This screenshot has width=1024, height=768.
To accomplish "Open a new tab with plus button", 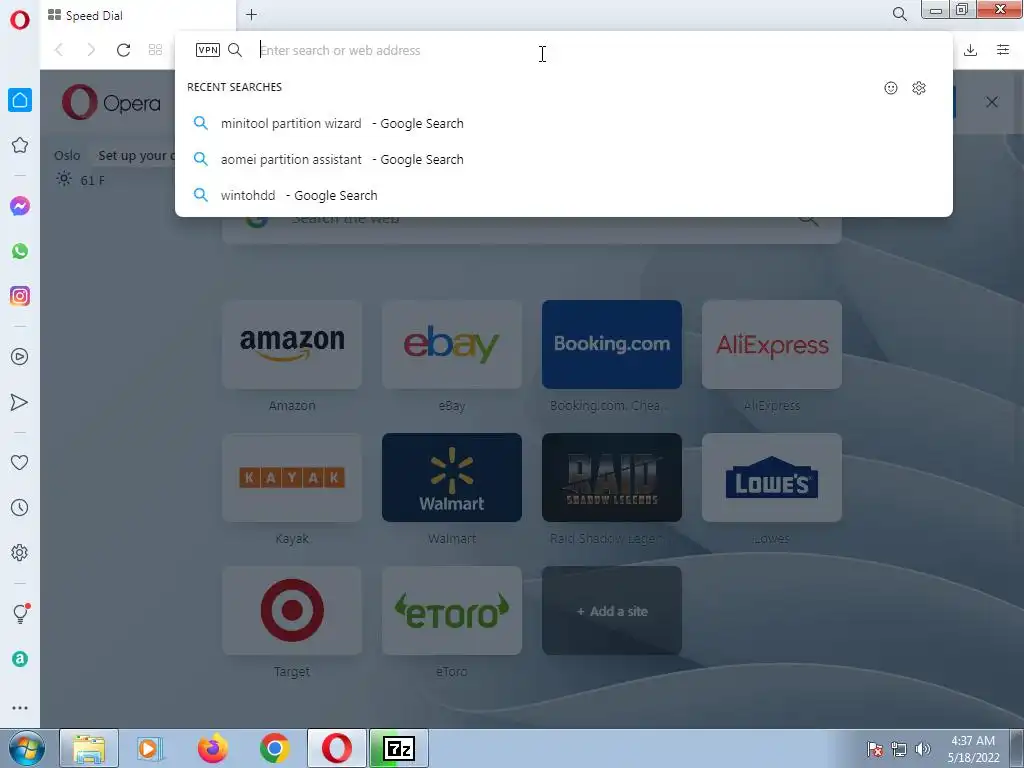I will tap(251, 14).
